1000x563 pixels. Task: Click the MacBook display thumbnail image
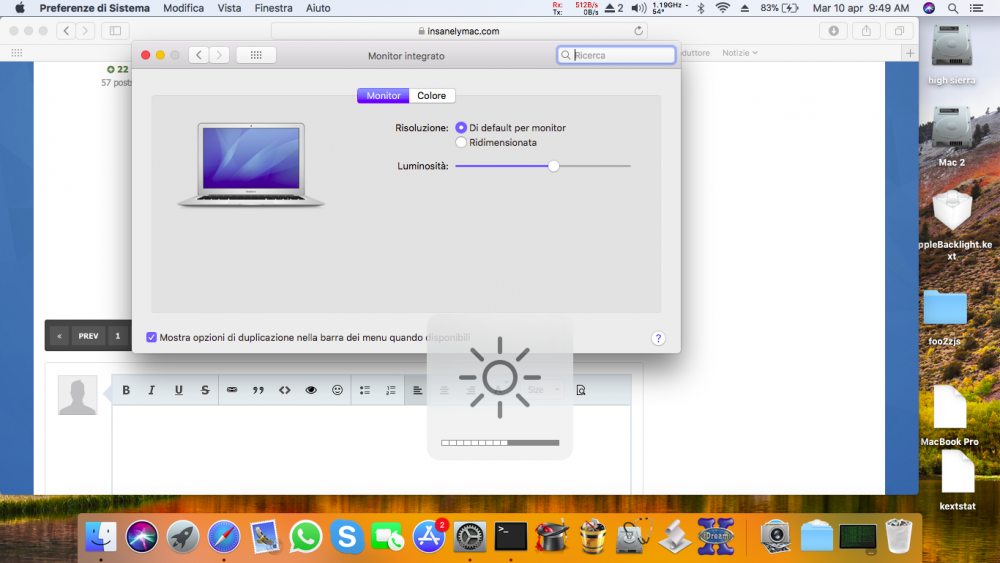click(251, 165)
